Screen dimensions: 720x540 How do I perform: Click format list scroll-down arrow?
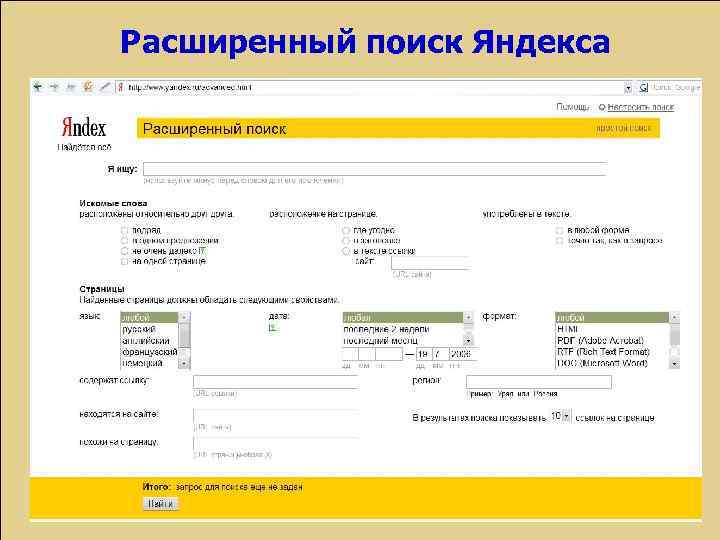click(x=674, y=363)
